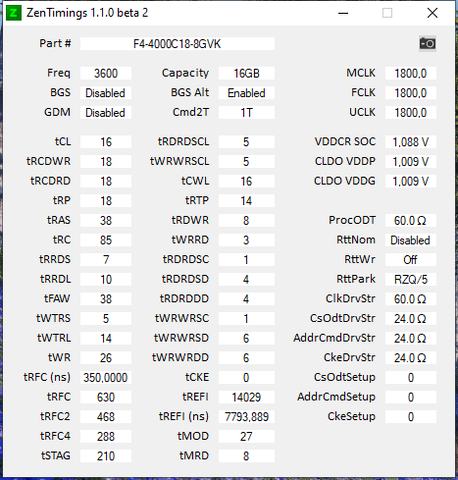Close the ZenTimings window
The width and height of the screenshot is (458, 480).
[x=432, y=13]
